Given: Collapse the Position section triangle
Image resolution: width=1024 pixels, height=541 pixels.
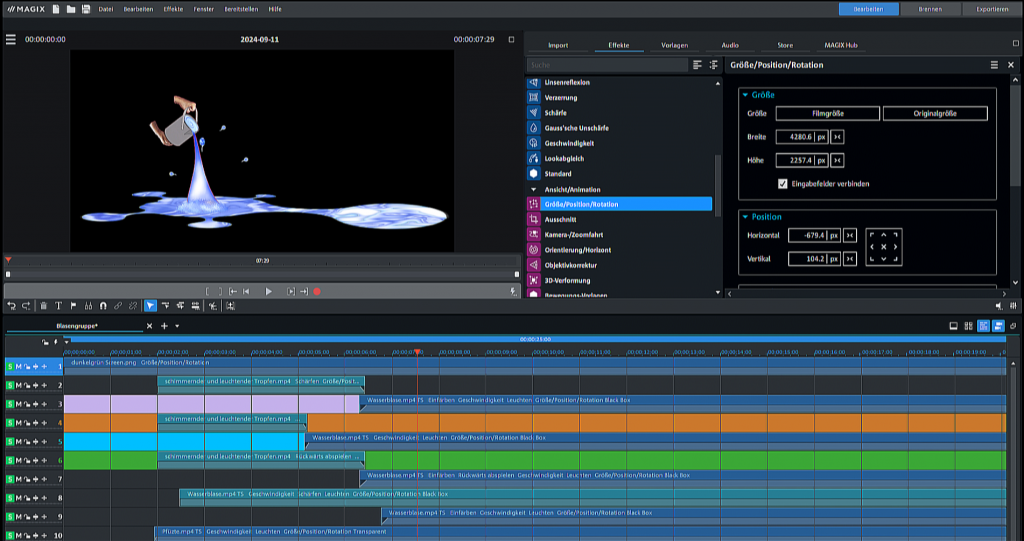Looking at the screenshot, I should tap(745, 217).
